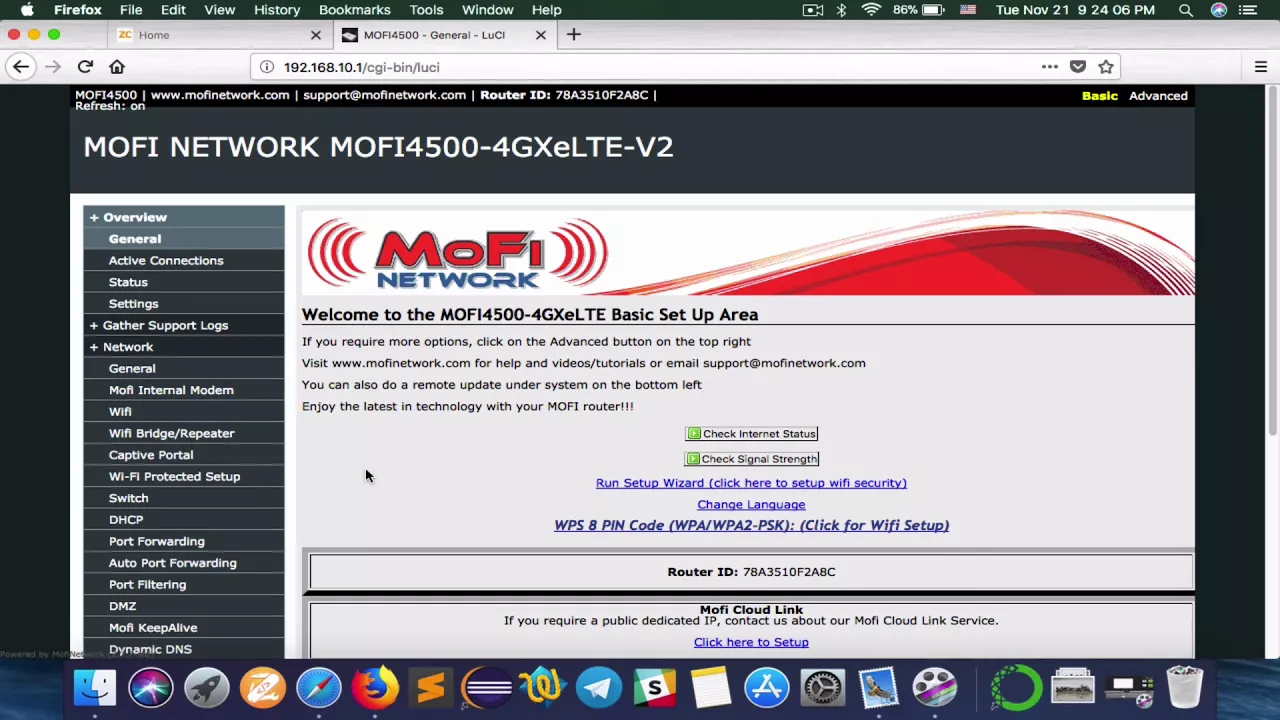Open the View menu
The image size is (1280, 720).
pyautogui.click(x=220, y=10)
